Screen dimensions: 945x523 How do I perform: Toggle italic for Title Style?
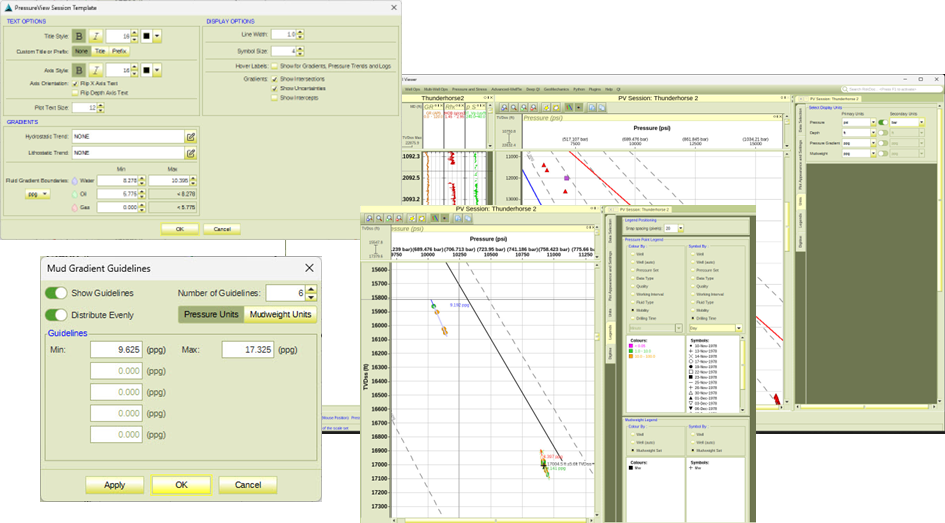pyautogui.click(x=95, y=36)
